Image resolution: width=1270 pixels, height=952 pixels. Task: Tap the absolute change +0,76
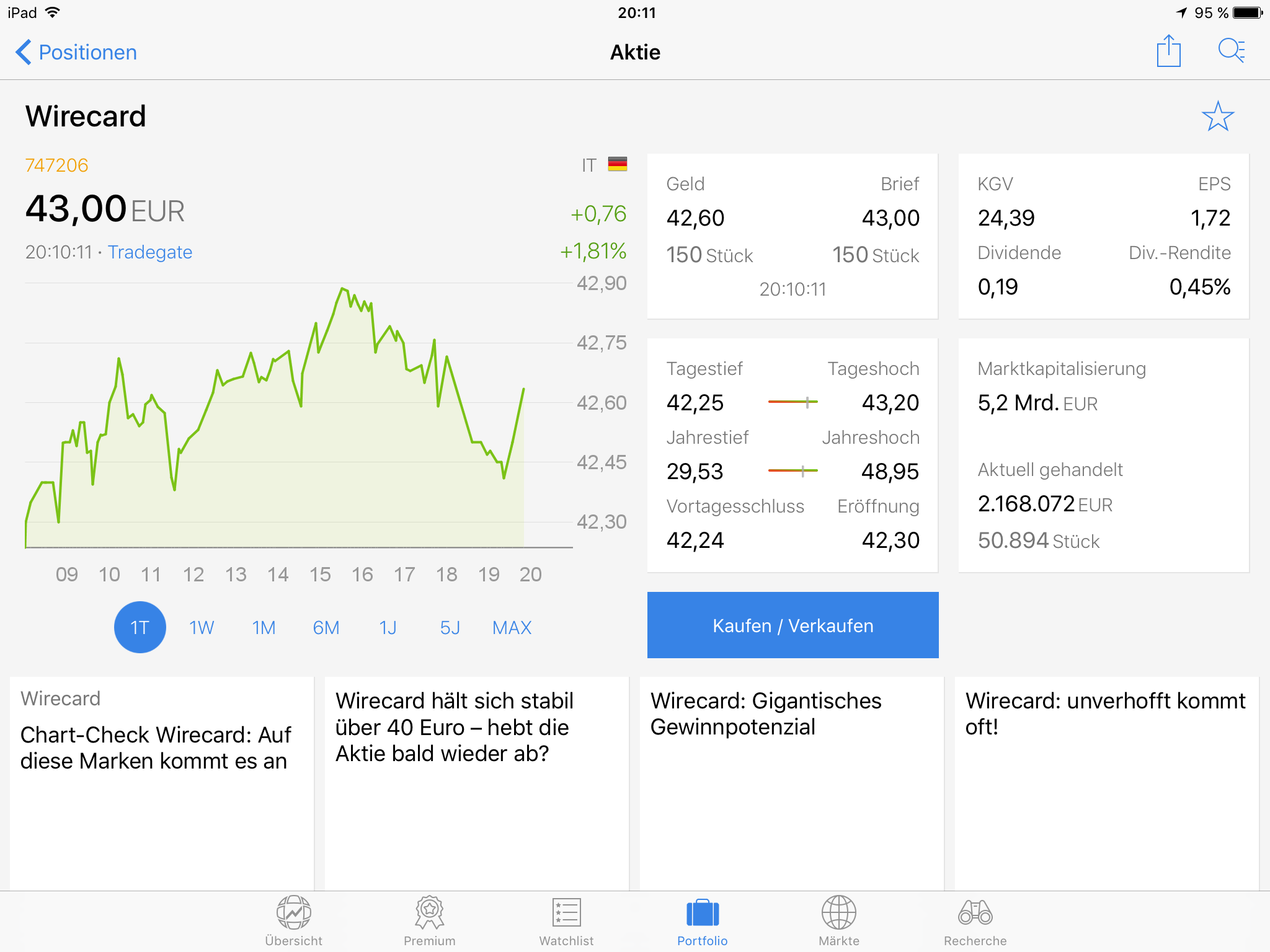coord(598,214)
